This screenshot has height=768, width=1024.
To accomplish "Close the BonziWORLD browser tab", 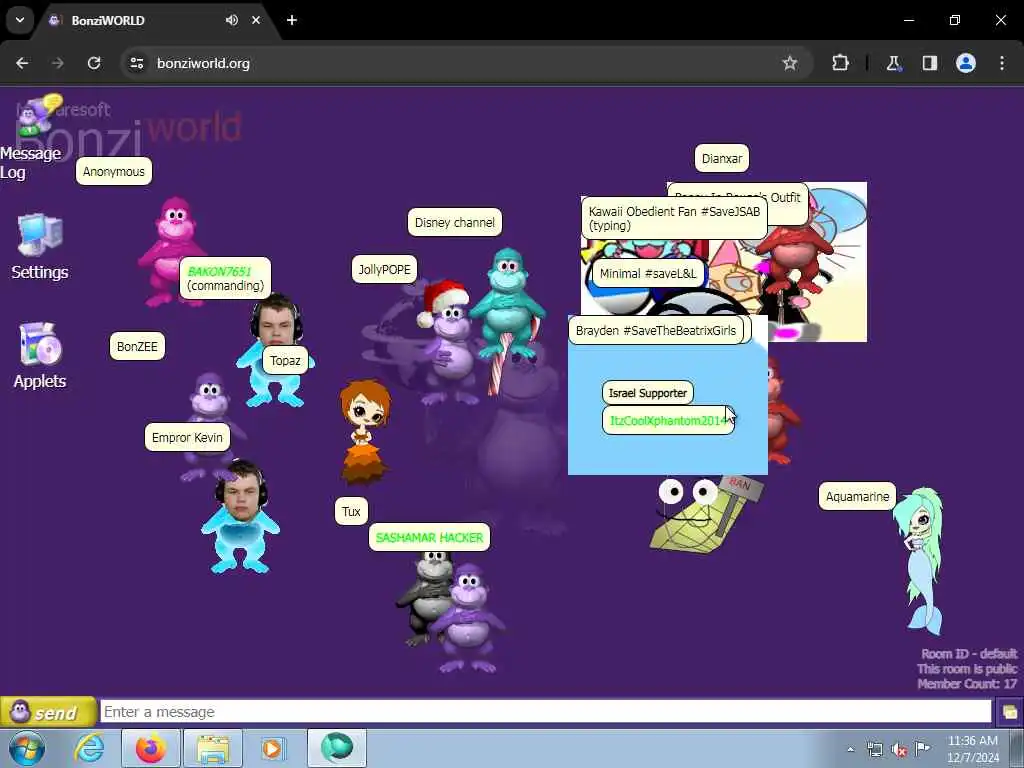I will [256, 20].
